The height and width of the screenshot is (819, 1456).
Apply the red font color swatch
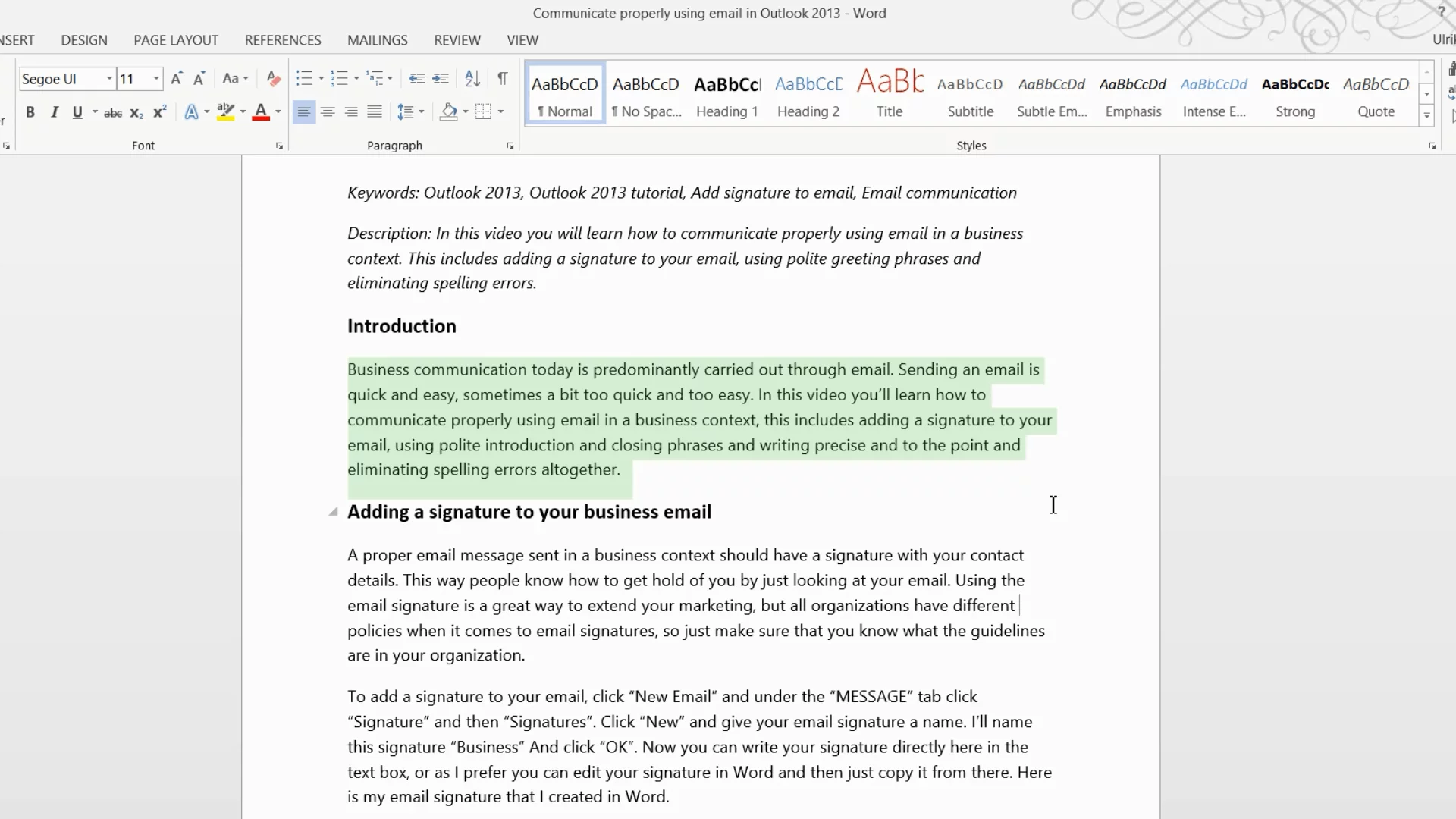point(261,113)
